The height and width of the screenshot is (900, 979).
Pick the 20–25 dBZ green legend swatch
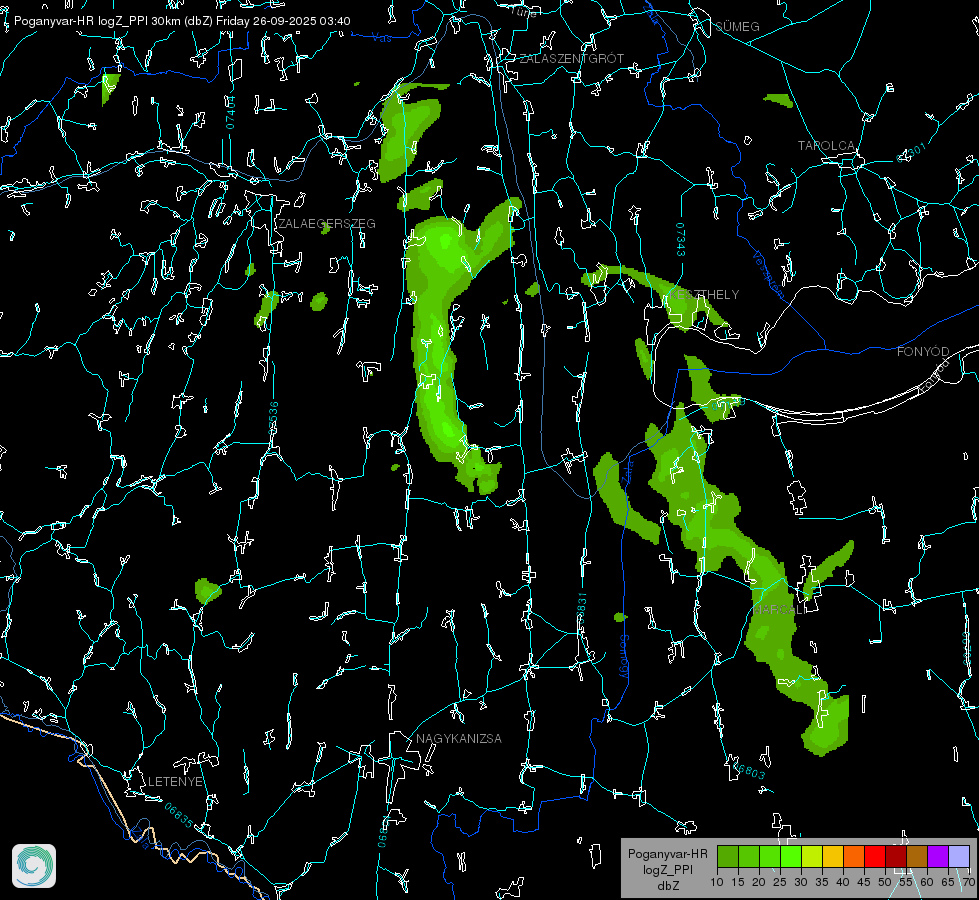pos(770,857)
